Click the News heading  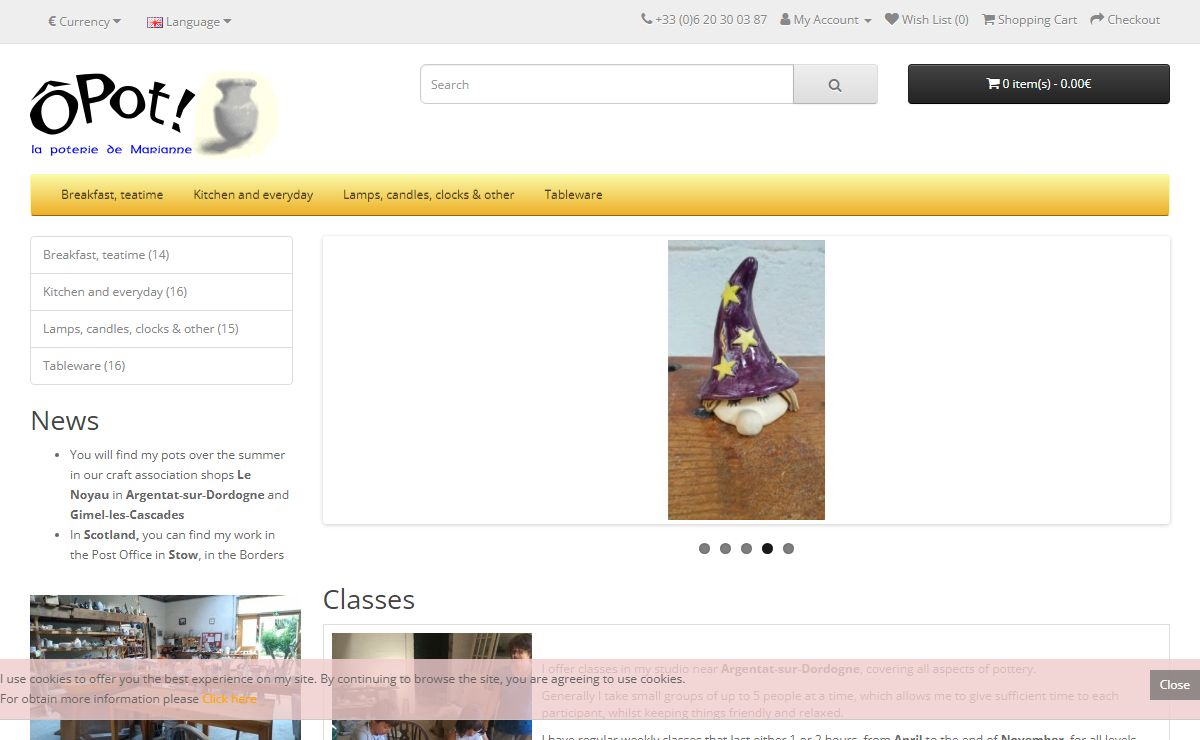65,420
